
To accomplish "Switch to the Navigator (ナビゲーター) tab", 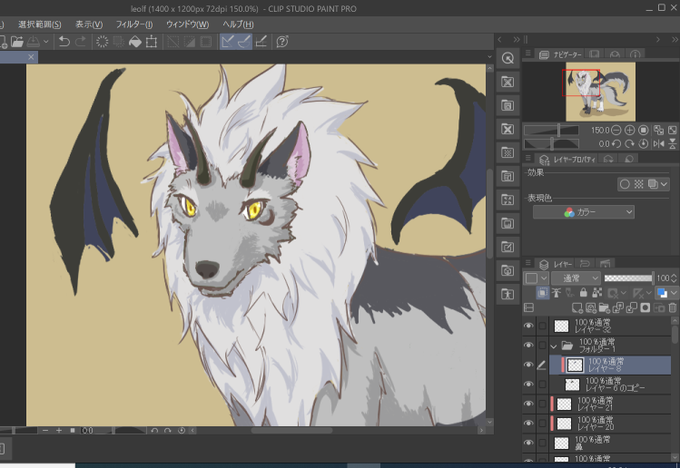I will [560, 55].
